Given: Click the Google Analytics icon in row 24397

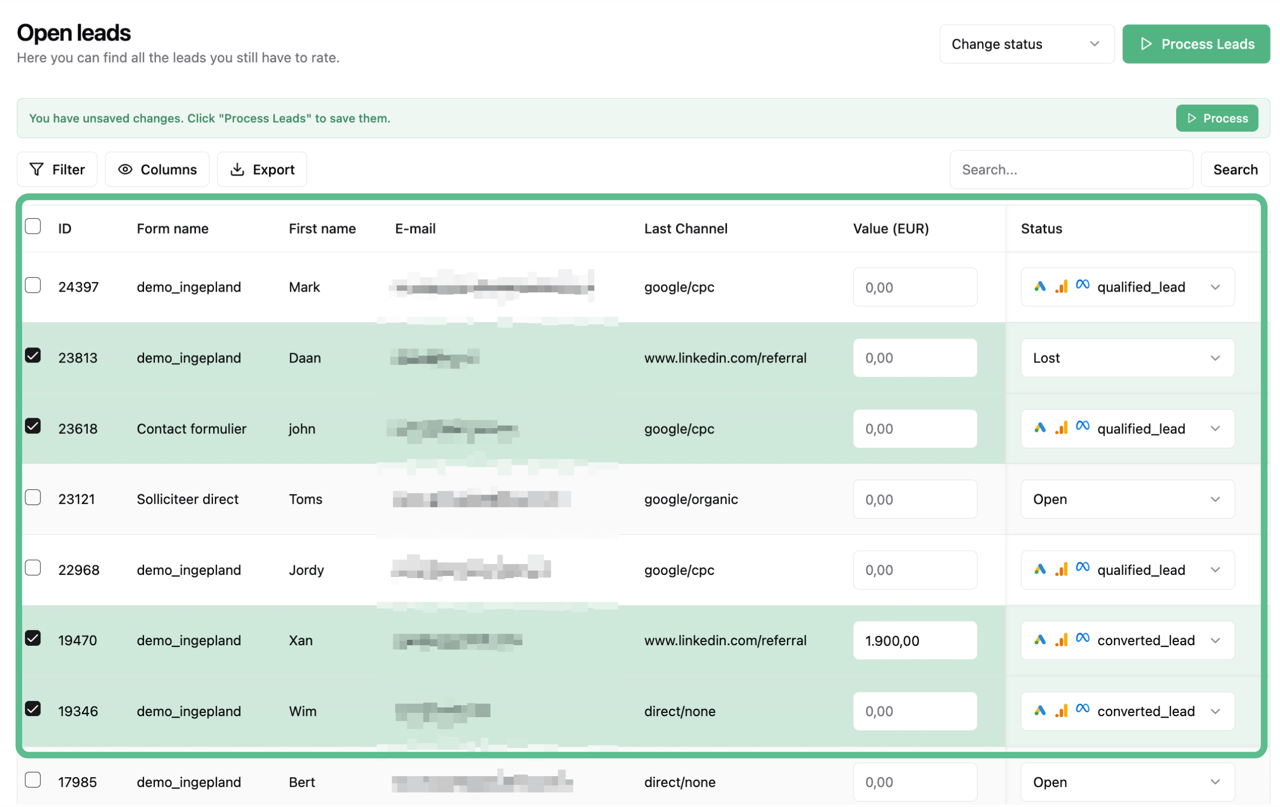Looking at the screenshot, I should pyautogui.click(x=1061, y=287).
